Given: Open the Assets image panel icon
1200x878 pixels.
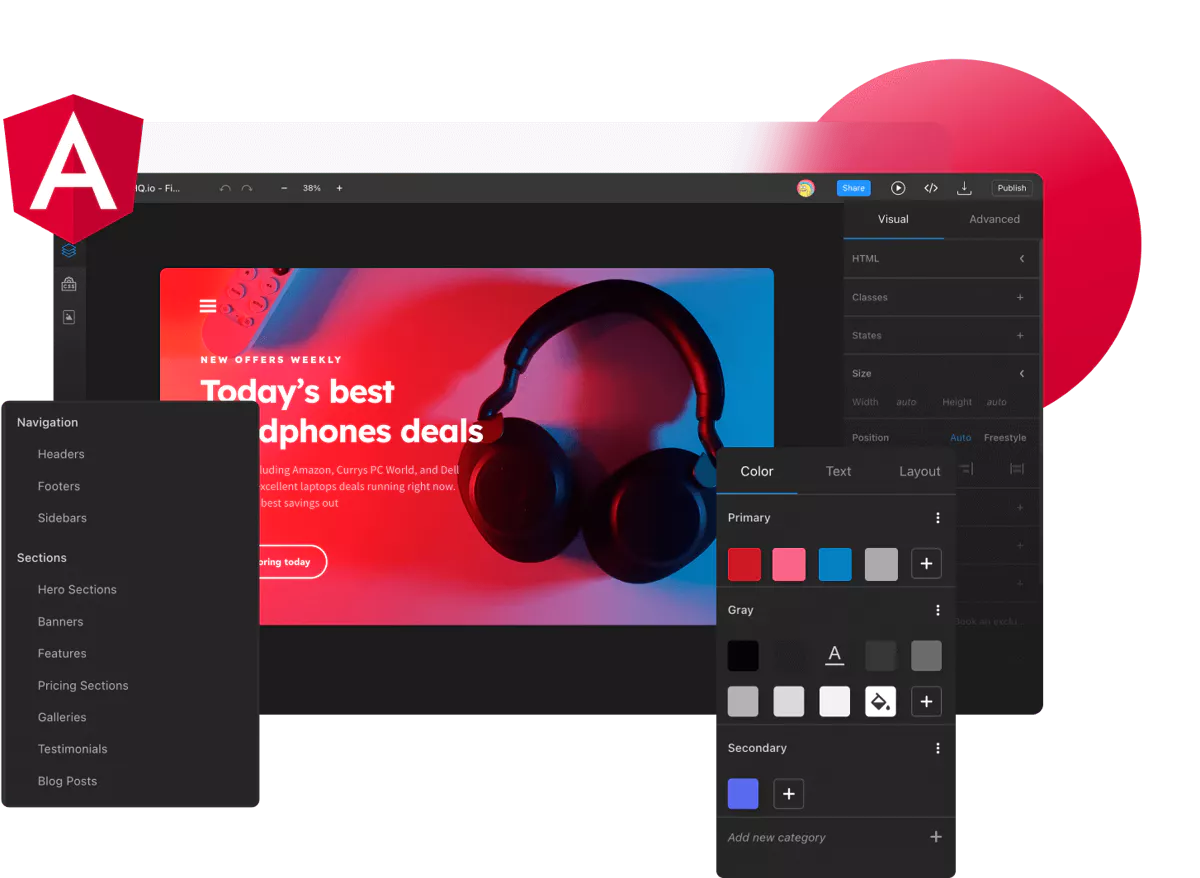Looking at the screenshot, I should [x=69, y=316].
